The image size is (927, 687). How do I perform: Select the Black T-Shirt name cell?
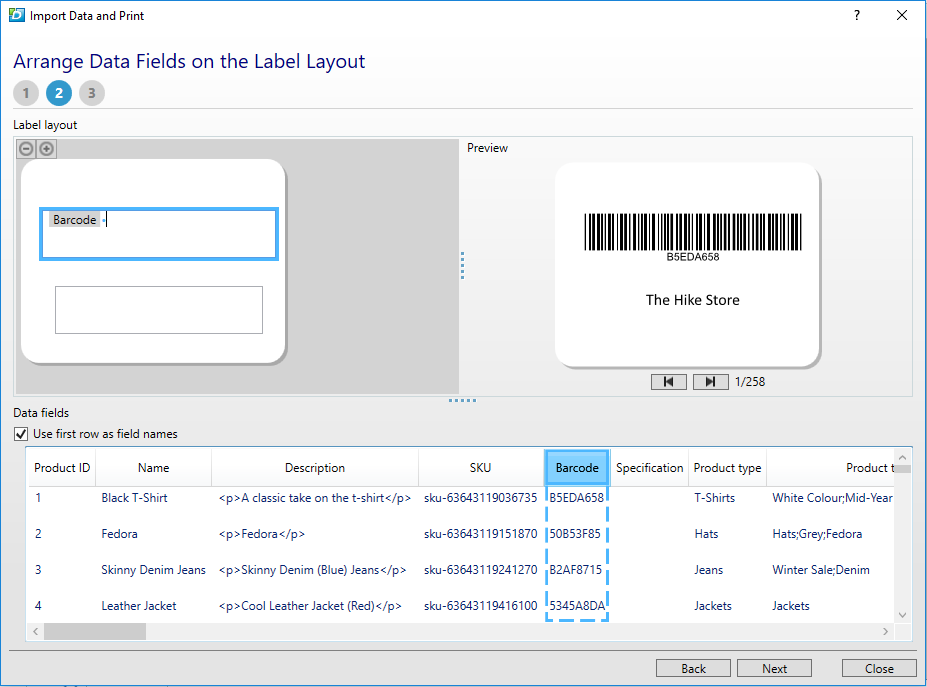[134, 498]
